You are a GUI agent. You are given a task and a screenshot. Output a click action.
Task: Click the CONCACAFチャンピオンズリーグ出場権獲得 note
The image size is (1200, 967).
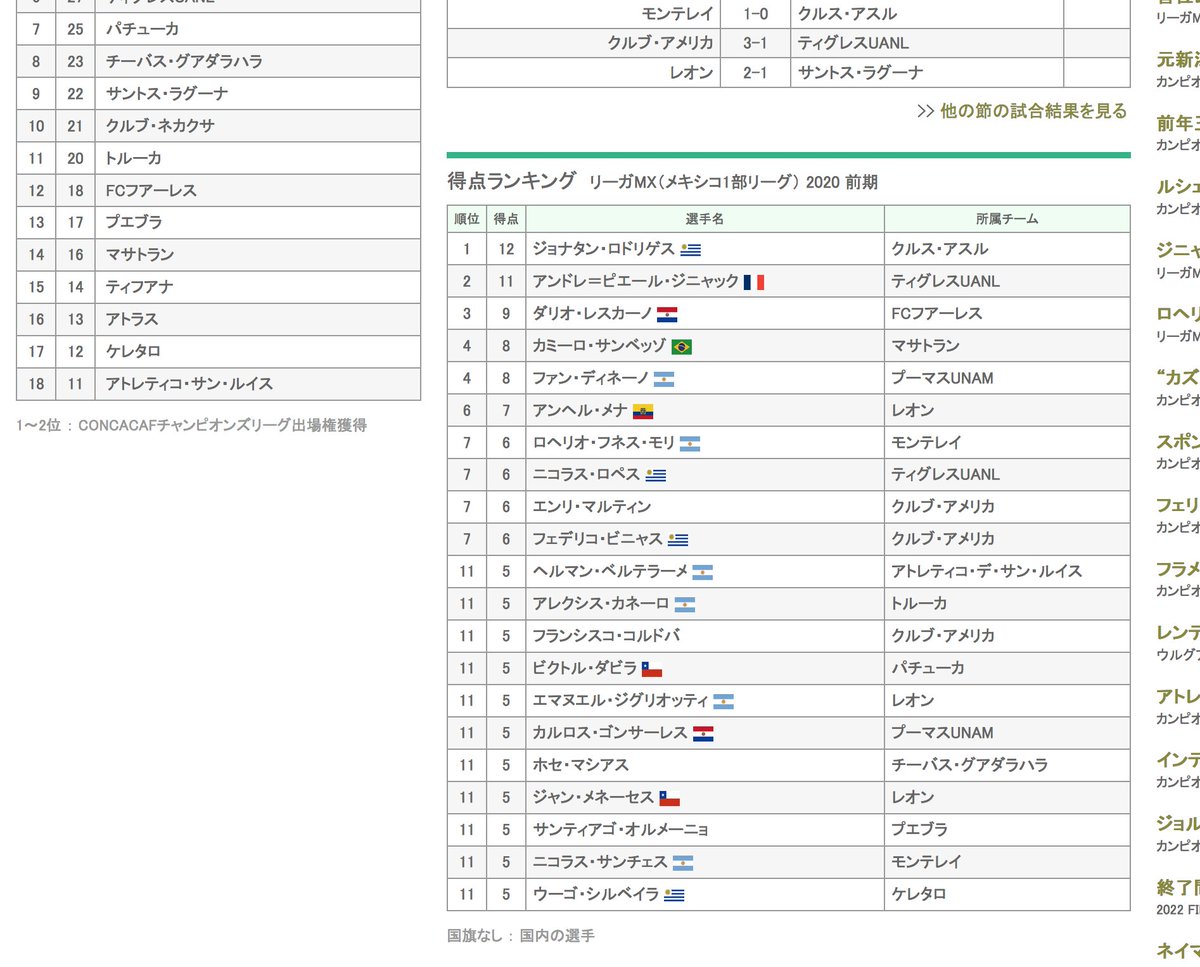191,425
